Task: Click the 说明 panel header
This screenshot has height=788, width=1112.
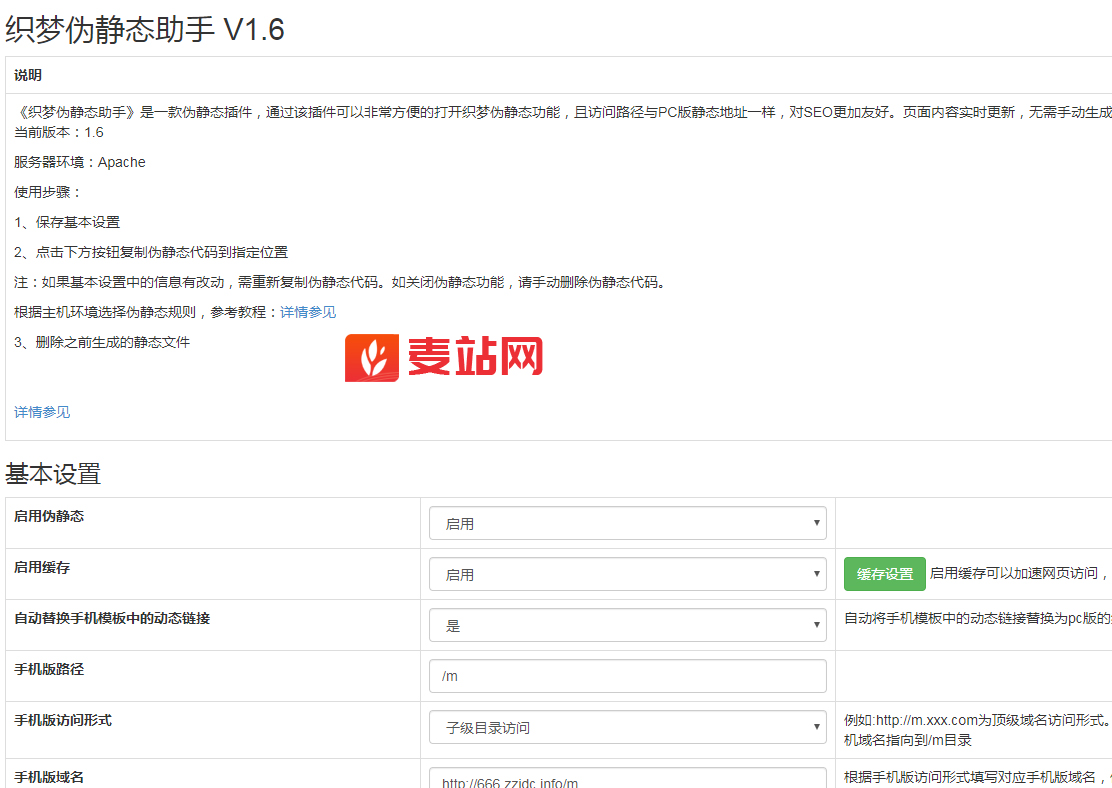Action: 28,76
